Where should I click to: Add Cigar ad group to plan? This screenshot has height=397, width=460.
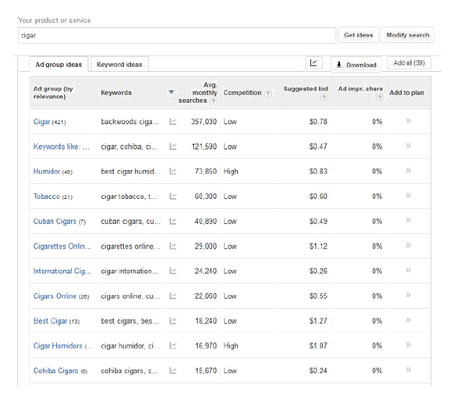408,121
